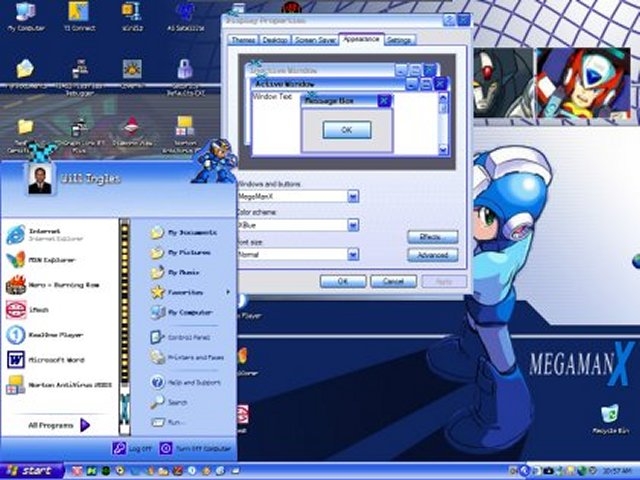Switch to the Settings tab
Viewport: 640px width, 480px height.
click(399, 40)
